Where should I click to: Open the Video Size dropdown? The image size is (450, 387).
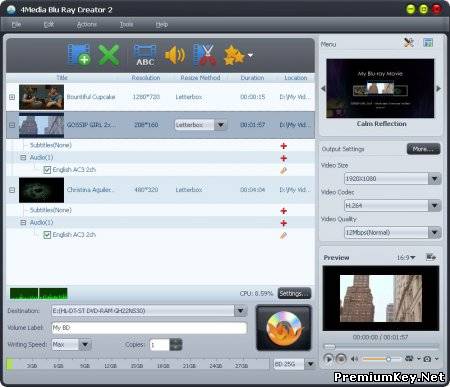point(434,179)
